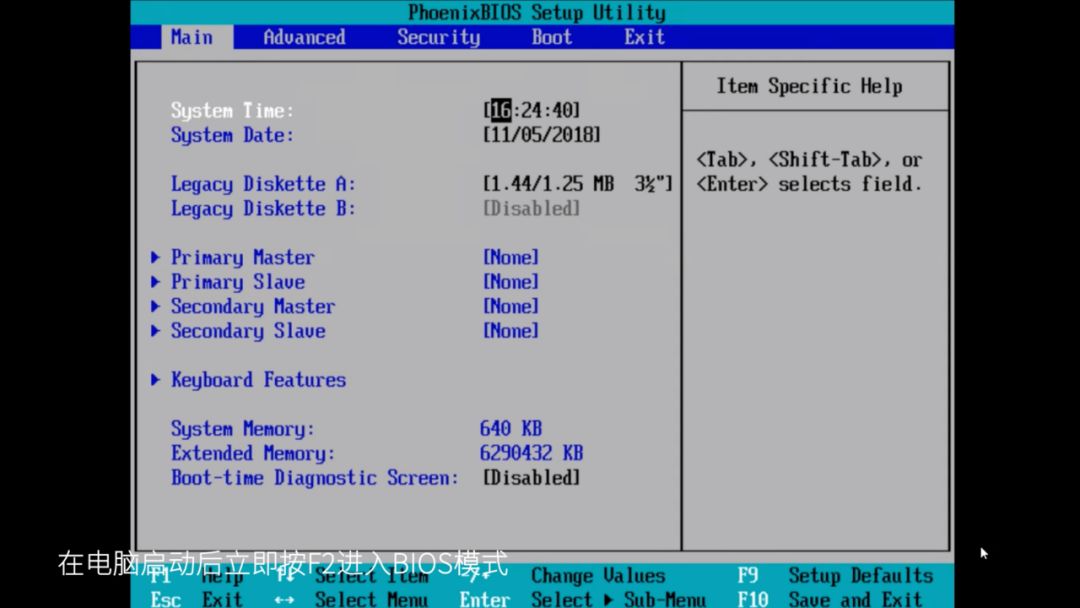Expand the Primary Master arrow
The width and height of the screenshot is (1080, 608).
click(156, 258)
